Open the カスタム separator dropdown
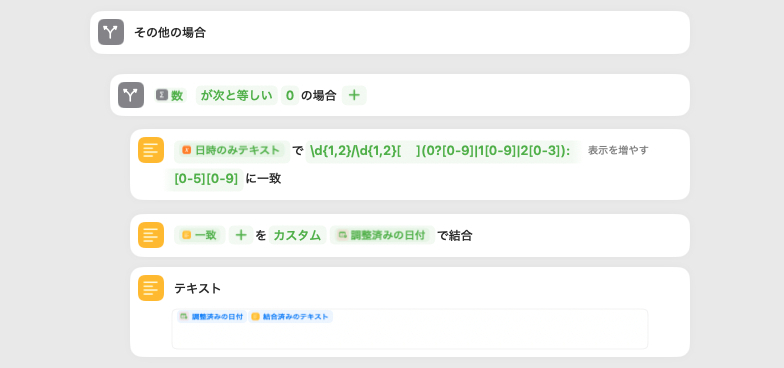 pos(298,235)
